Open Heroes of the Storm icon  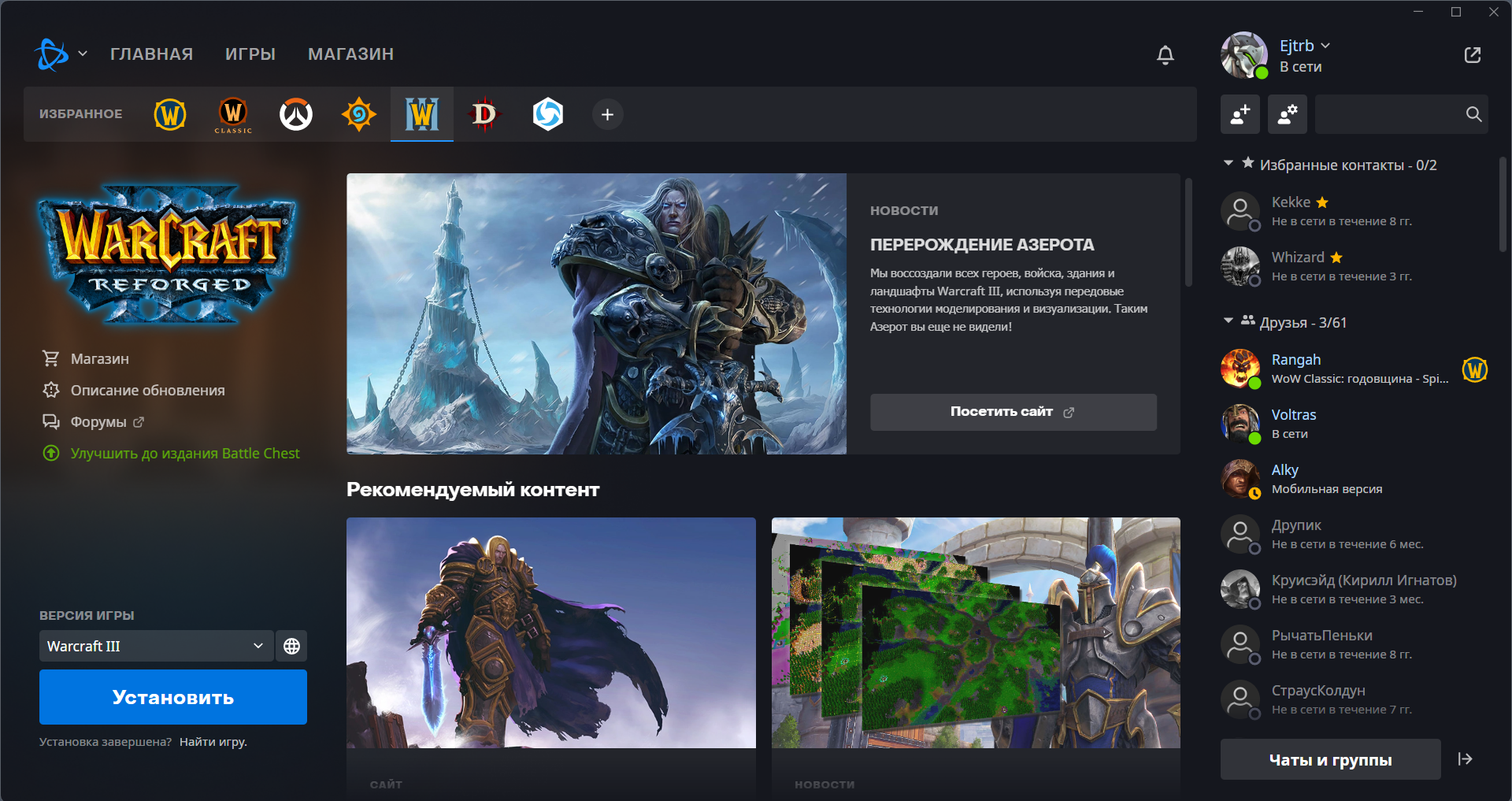point(548,115)
